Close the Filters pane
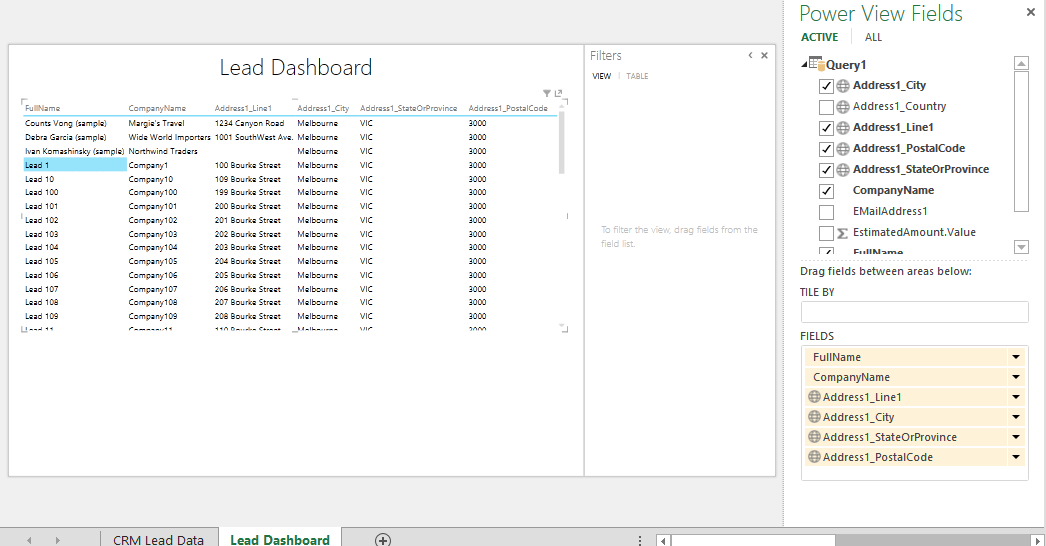This screenshot has width=1046, height=546. click(x=765, y=56)
